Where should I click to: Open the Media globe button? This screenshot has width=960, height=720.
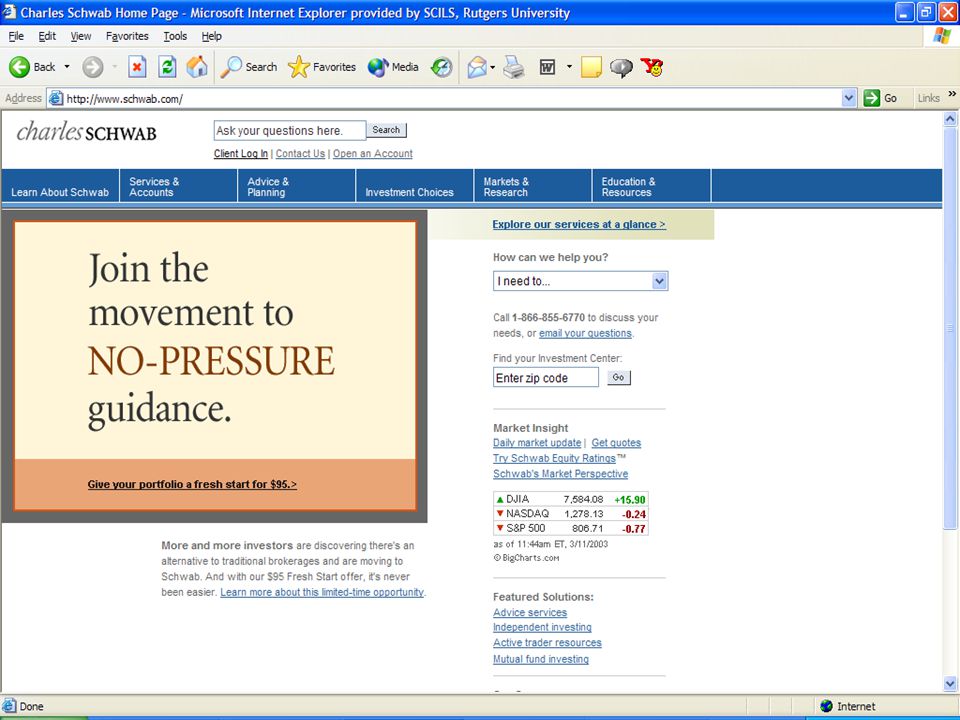[x=393, y=67]
